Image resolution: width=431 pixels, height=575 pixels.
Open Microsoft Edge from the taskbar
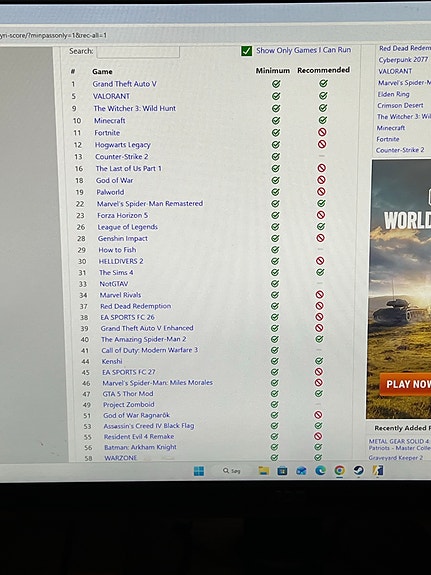click(321, 470)
